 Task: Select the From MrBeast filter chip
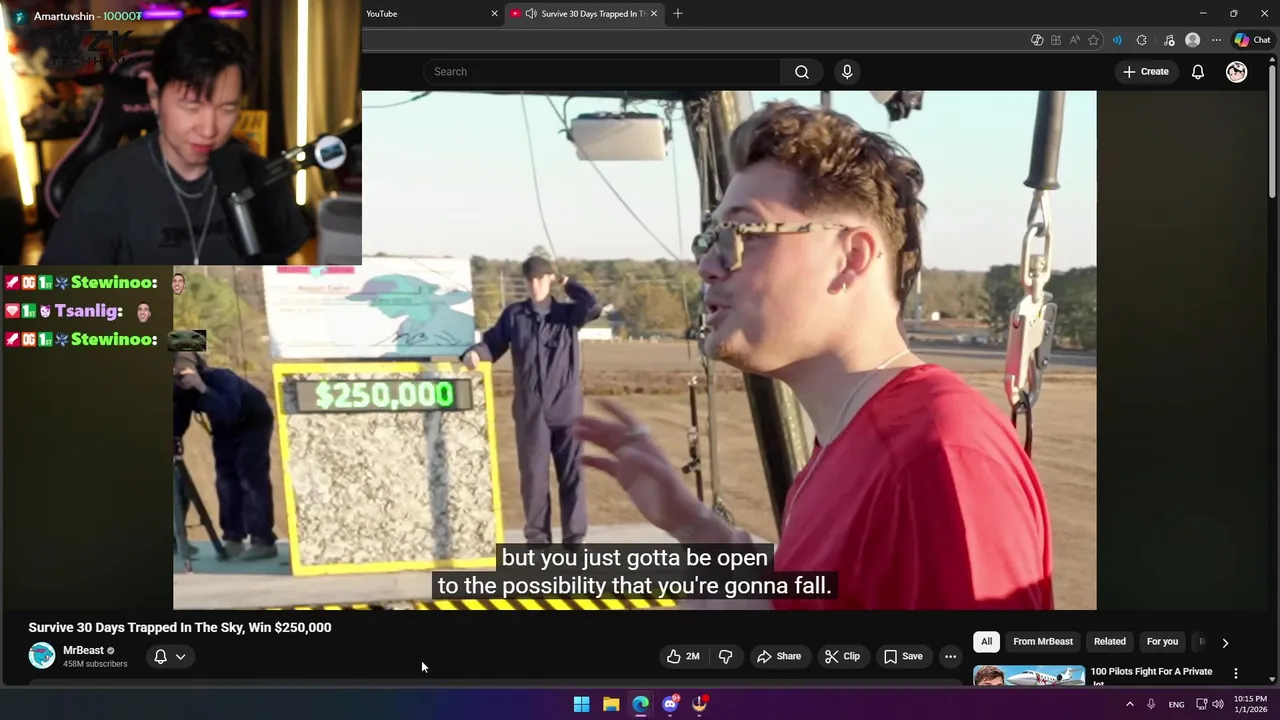pos(1043,642)
